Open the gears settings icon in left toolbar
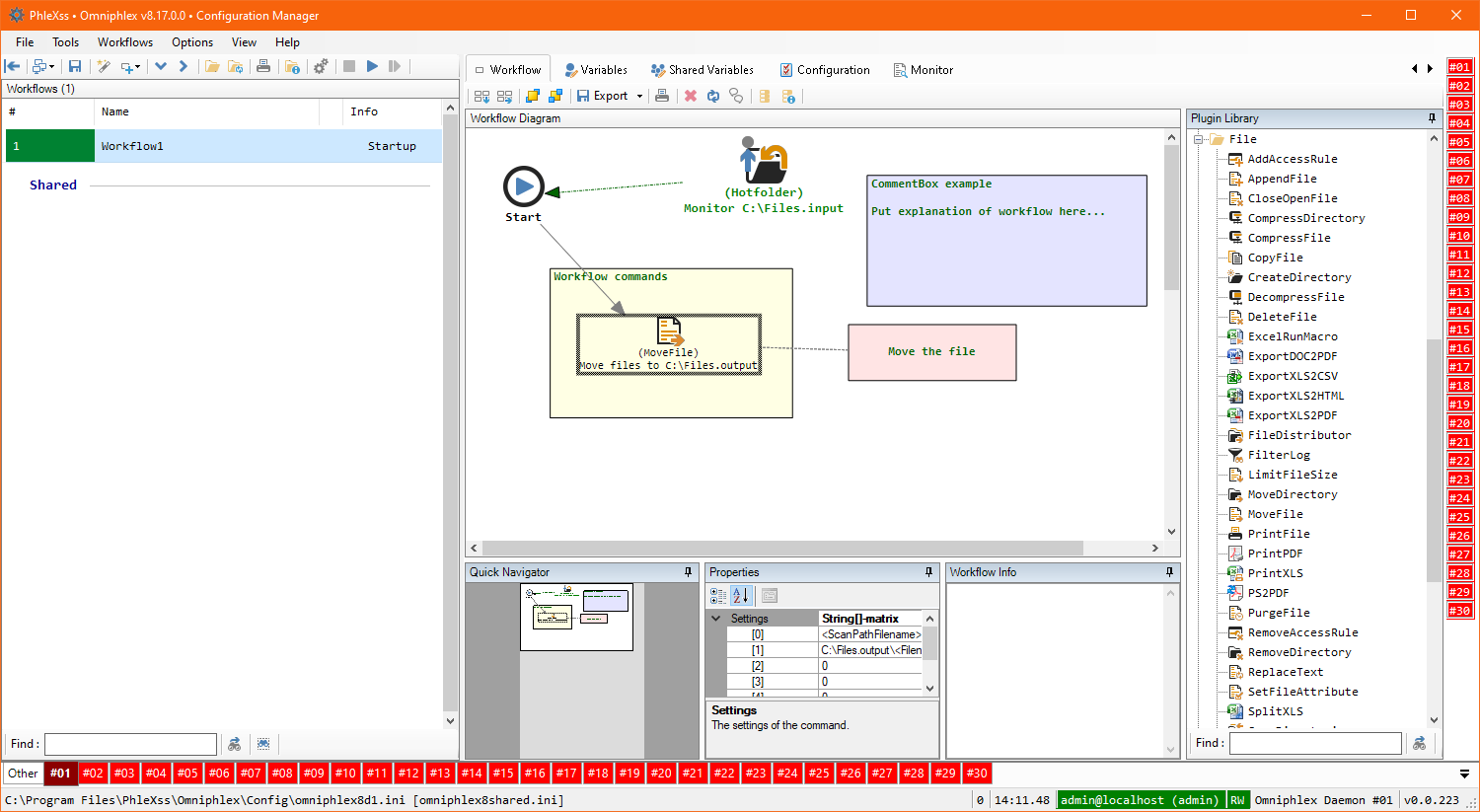This screenshot has width=1480, height=812. pyautogui.click(x=321, y=66)
